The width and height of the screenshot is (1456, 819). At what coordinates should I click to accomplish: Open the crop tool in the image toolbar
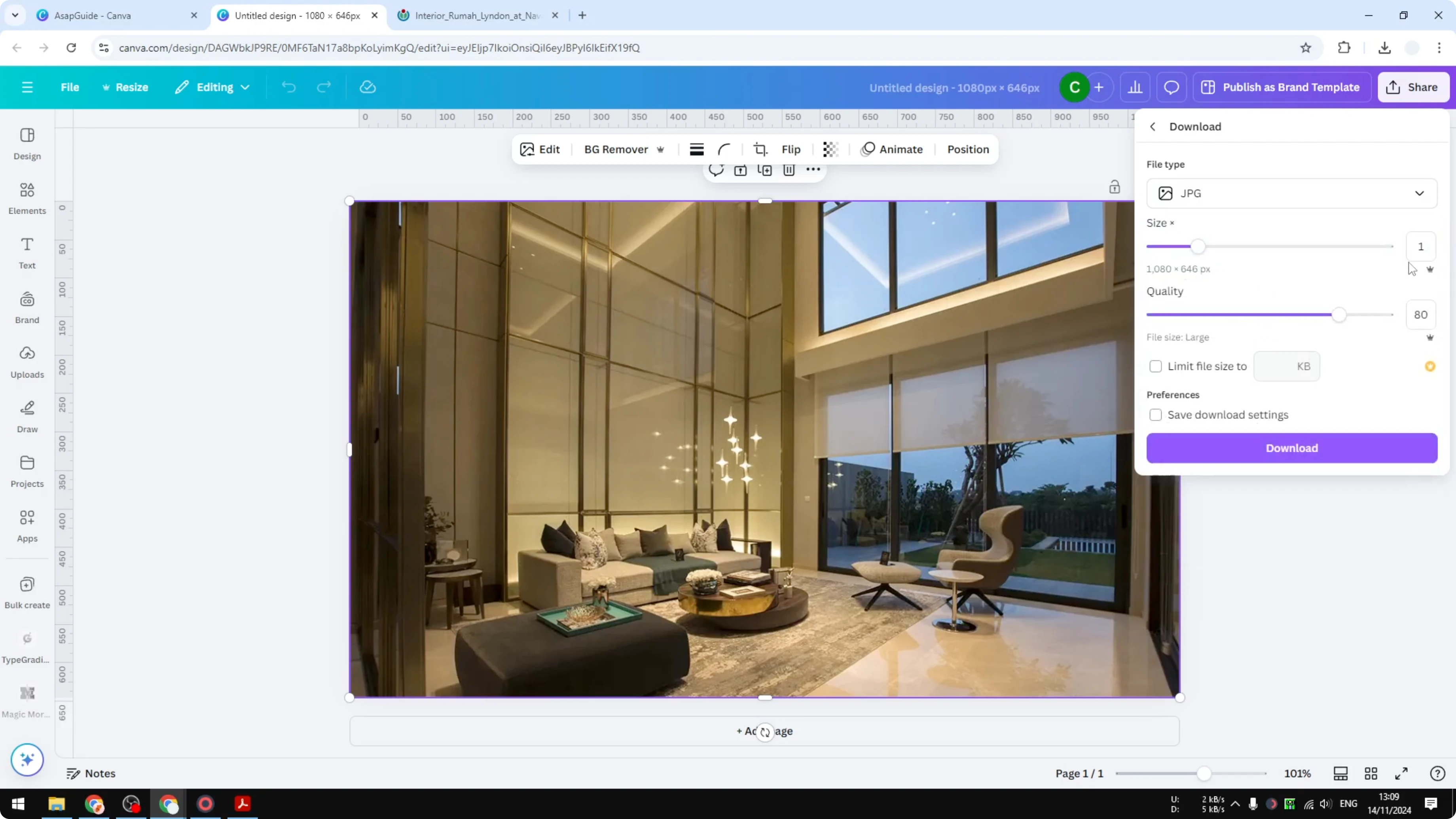point(760,149)
